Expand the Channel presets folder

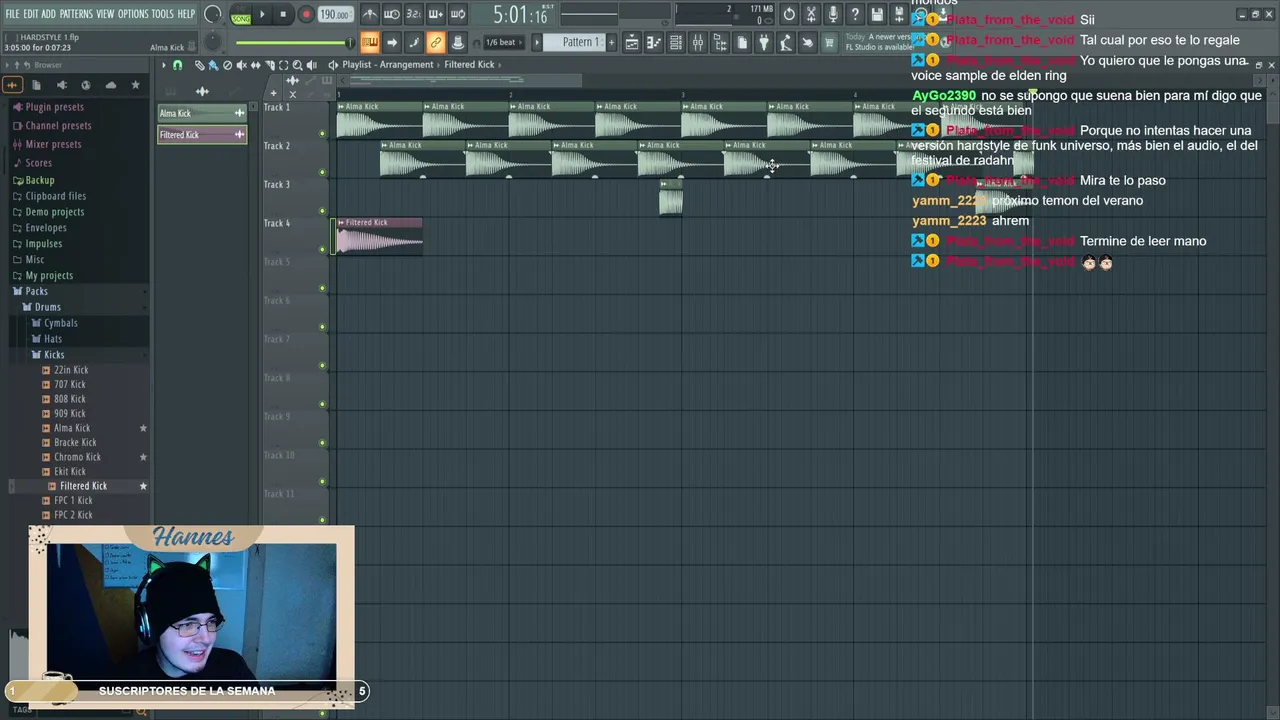[58, 126]
